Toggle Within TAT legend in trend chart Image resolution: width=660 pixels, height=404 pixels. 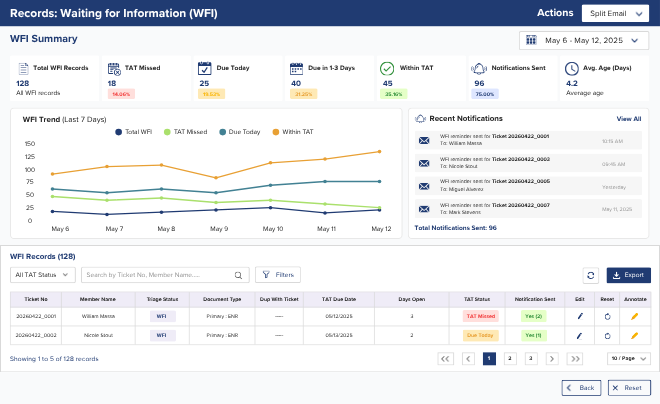293,132
